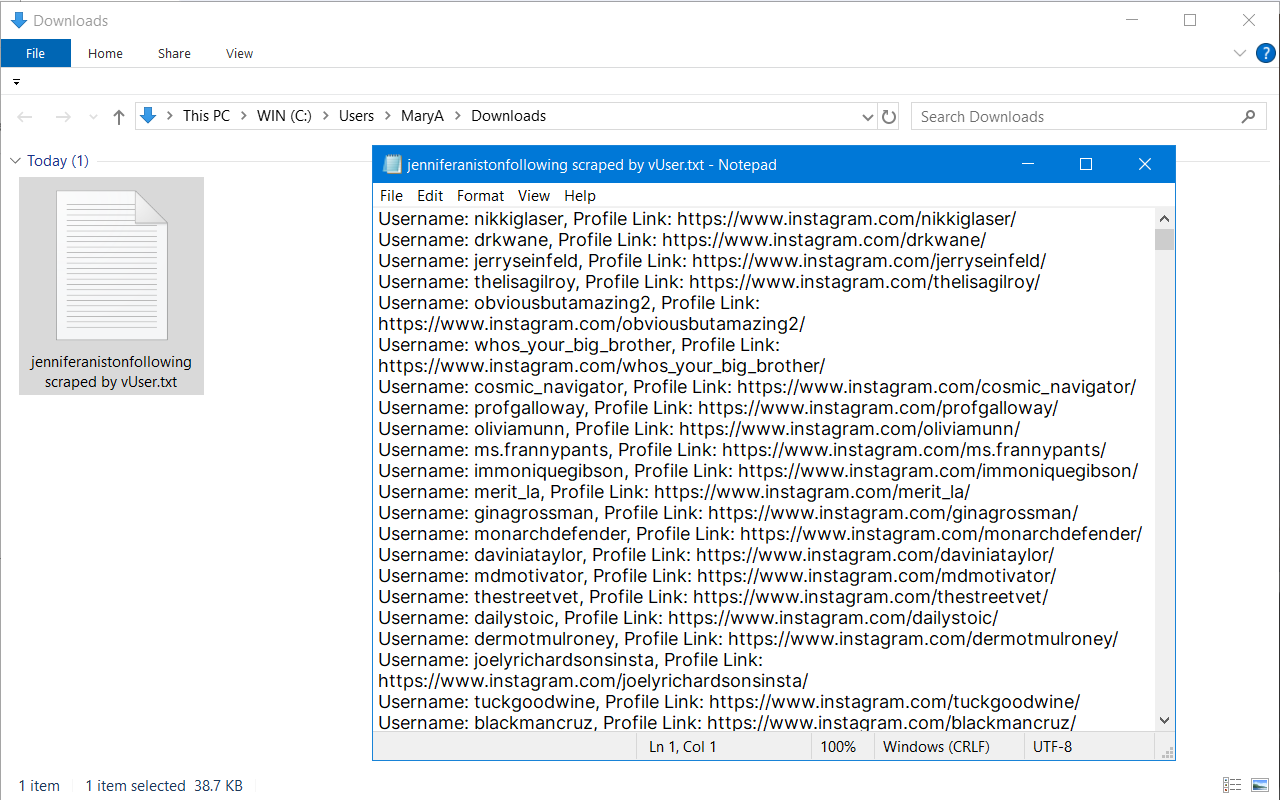
Task: Click '1 item selected 38.7 KB' status text
Action: coord(164,786)
